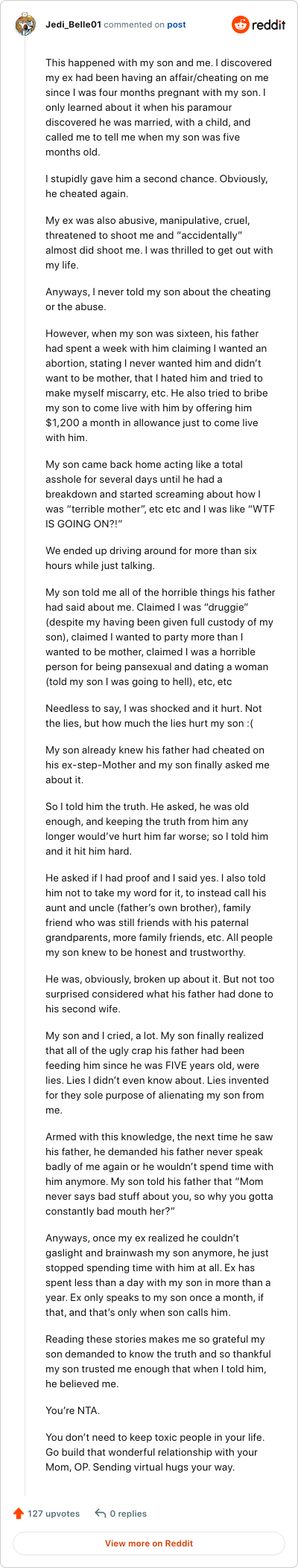The width and height of the screenshot is (298, 1568).
Task: Visit the Jedi_Belle01 user profile link
Action: click(x=73, y=25)
